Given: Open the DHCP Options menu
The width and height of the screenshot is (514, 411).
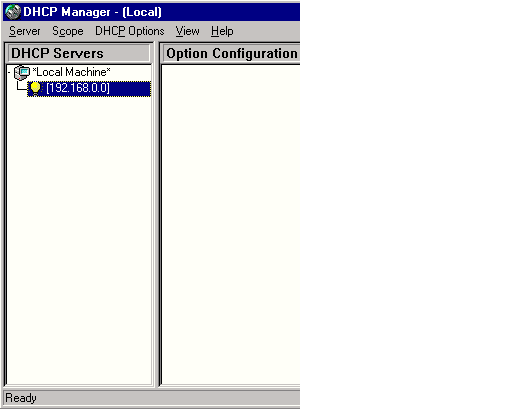Looking at the screenshot, I should click(130, 31).
